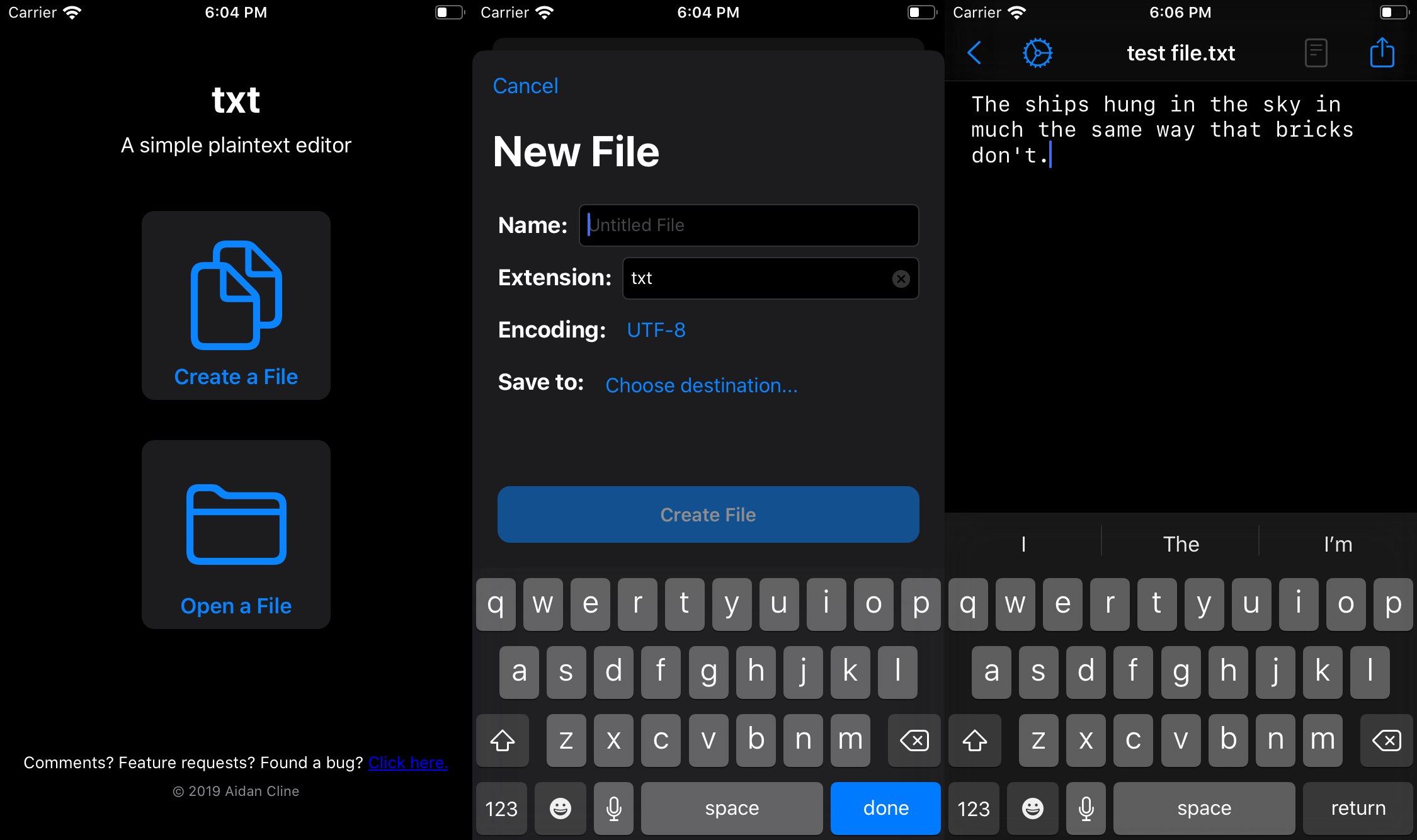Tap the 123 key on the editor keyboard
This screenshot has height=840, width=1417.
[974, 808]
